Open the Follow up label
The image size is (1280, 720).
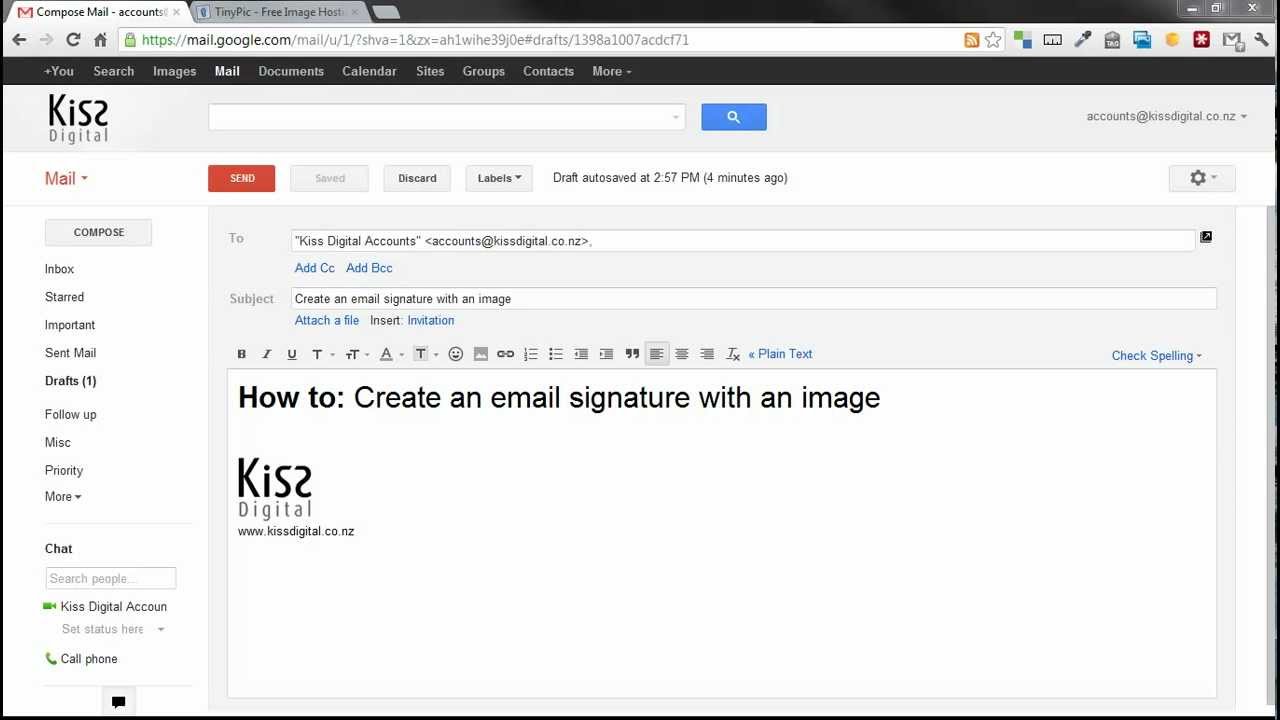[70, 414]
